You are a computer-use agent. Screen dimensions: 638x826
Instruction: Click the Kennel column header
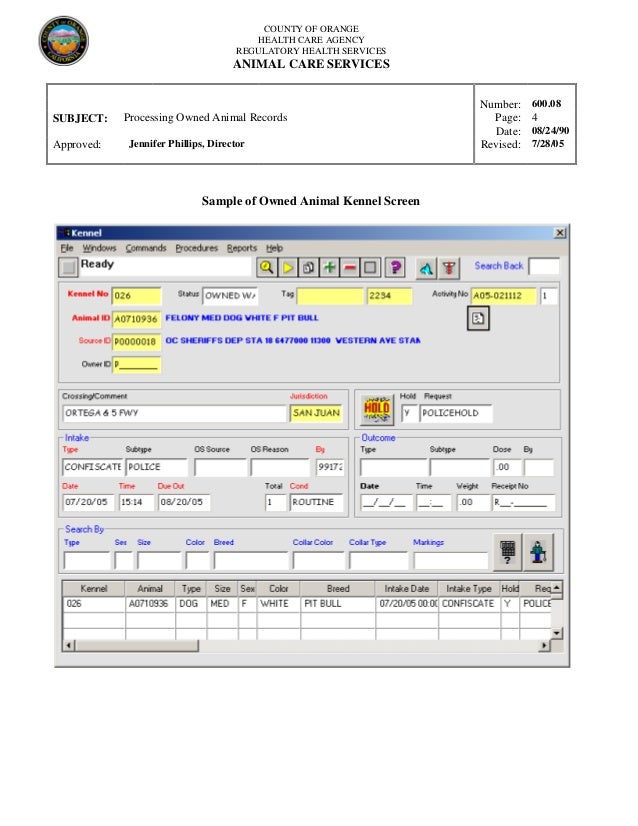pos(93,588)
